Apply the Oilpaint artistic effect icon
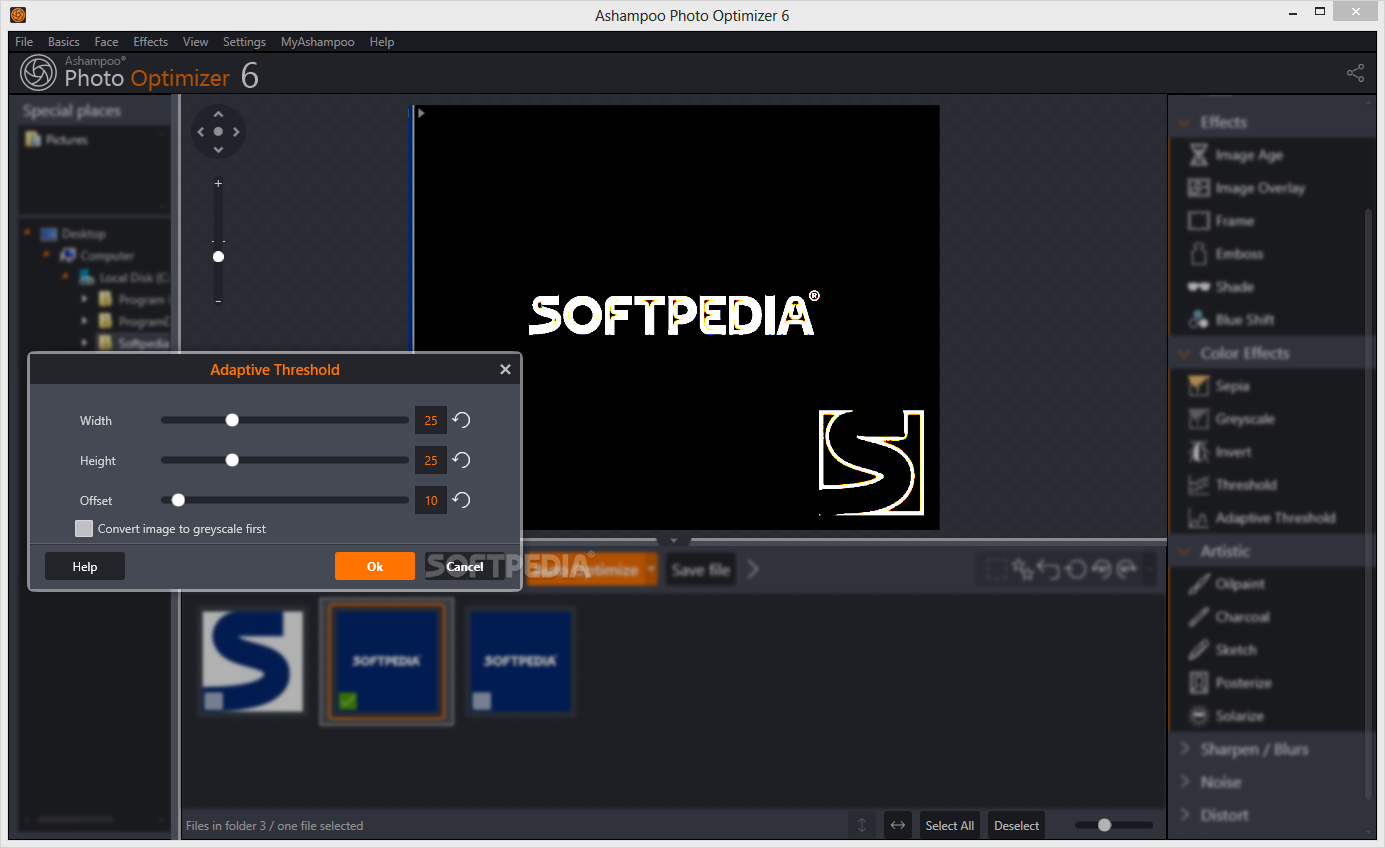Screen dimensions: 1385x848 pyautogui.click(x=1198, y=584)
